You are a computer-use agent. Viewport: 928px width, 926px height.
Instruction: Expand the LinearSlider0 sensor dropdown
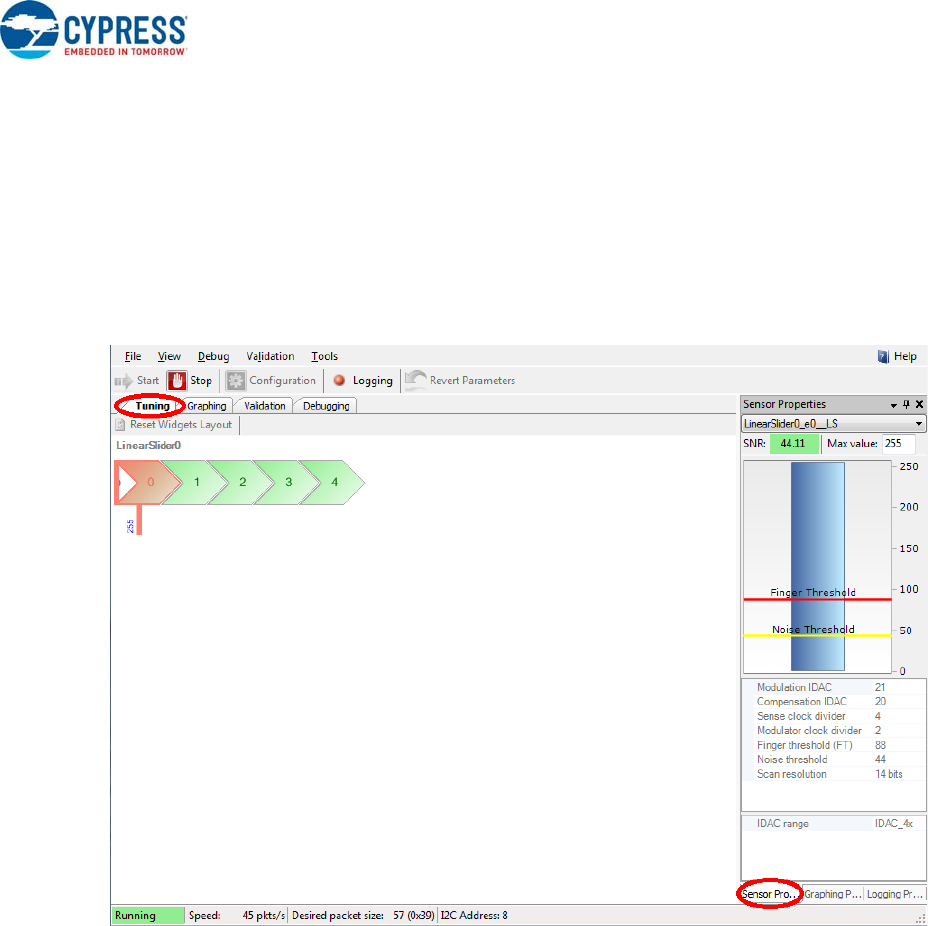coord(919,424)
